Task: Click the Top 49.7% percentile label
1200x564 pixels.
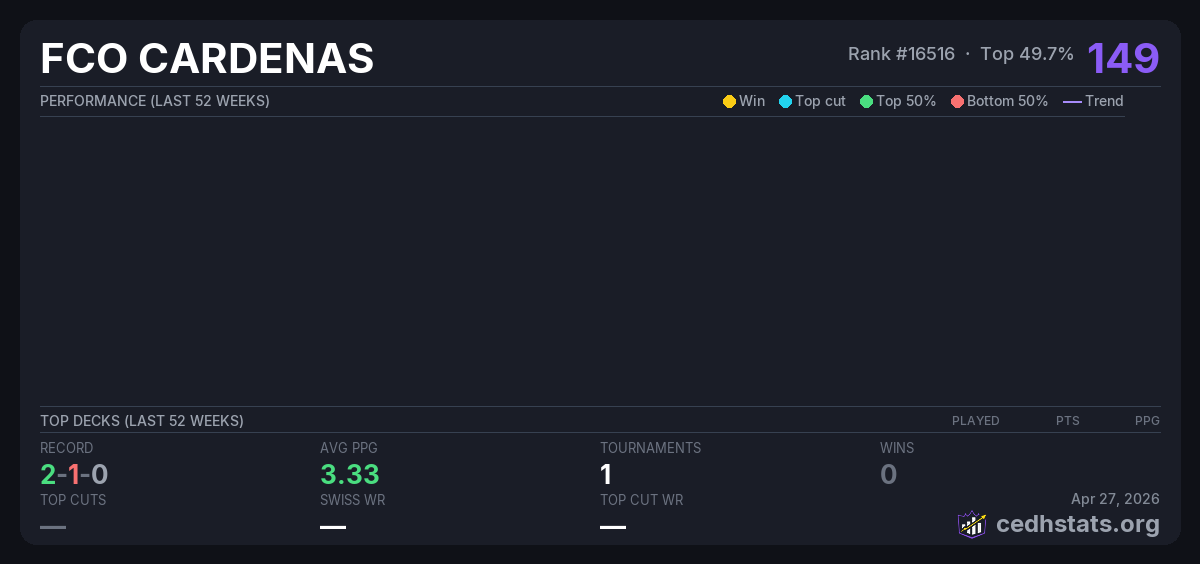Action: point(1027,54)
